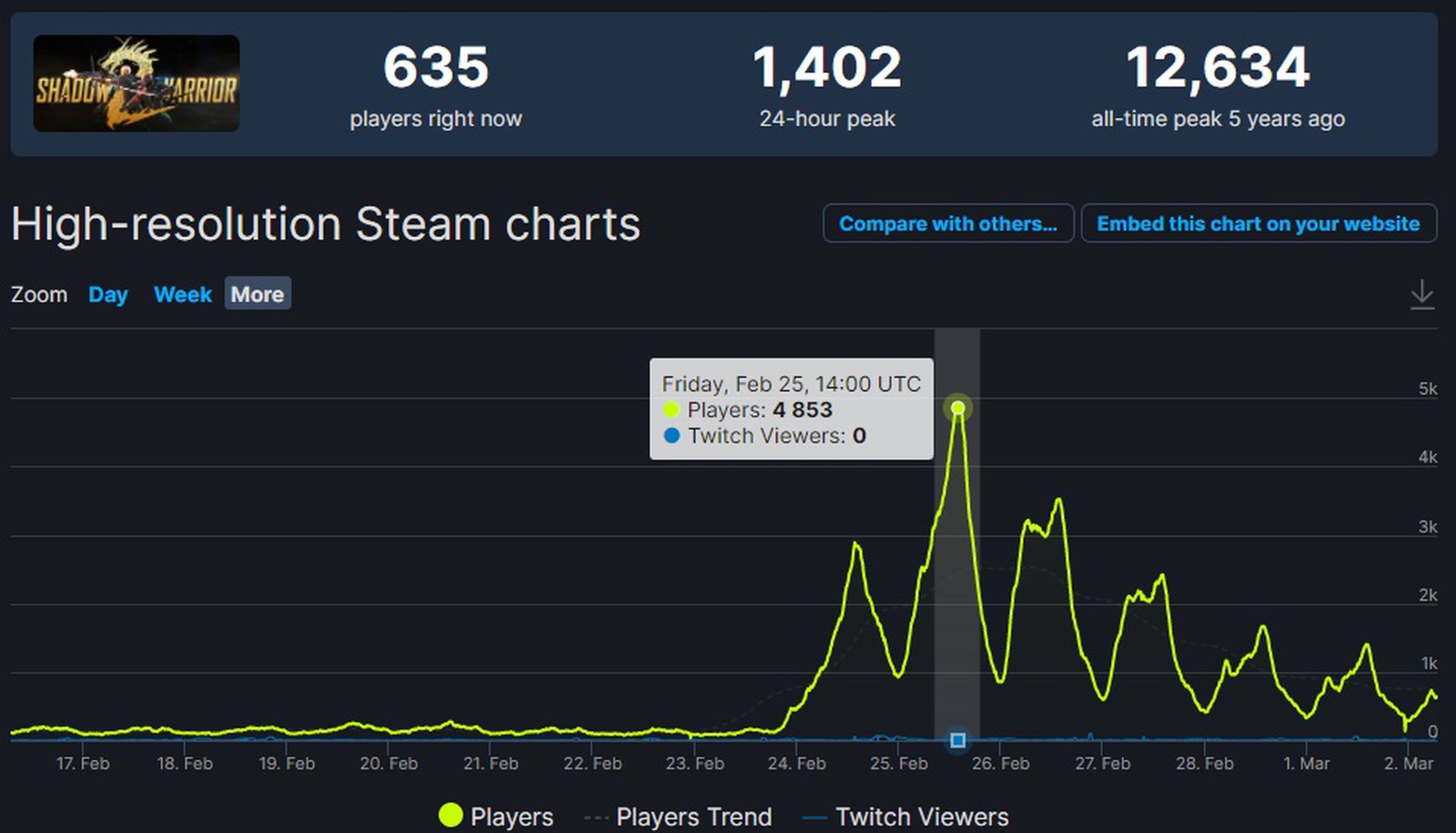
Task: Click the 1. Mar axis label
Action: pyautogui.click(x=1307, y=763)
